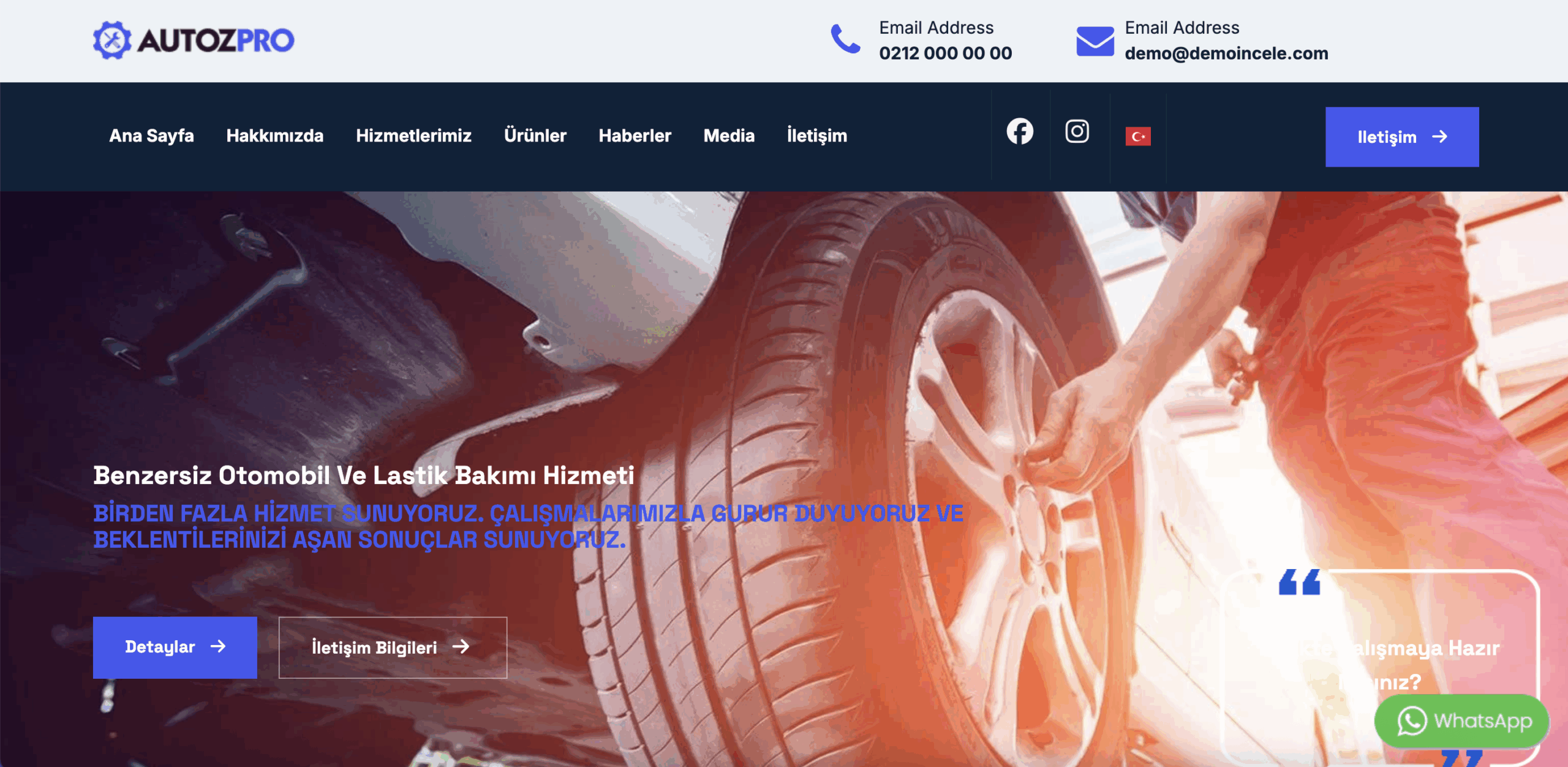Open Media menu item
The height and width of the screenshot is (767, 1568).
pos(729,135)
